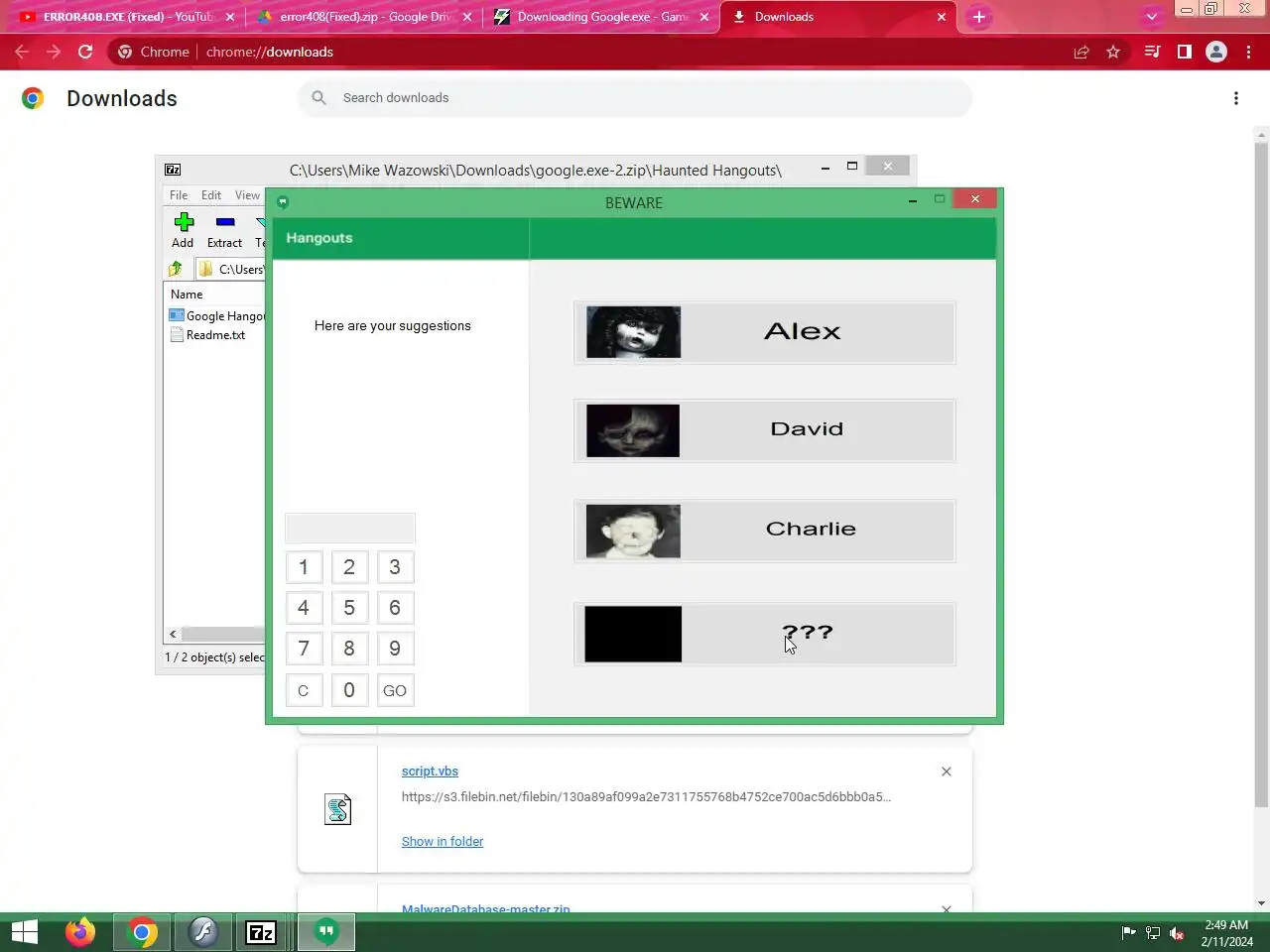Image resolution: width=1270 pixels, height=952 pixels.
Task: Select the Charlie contact suggestion
Action: (x=765, y=531)
